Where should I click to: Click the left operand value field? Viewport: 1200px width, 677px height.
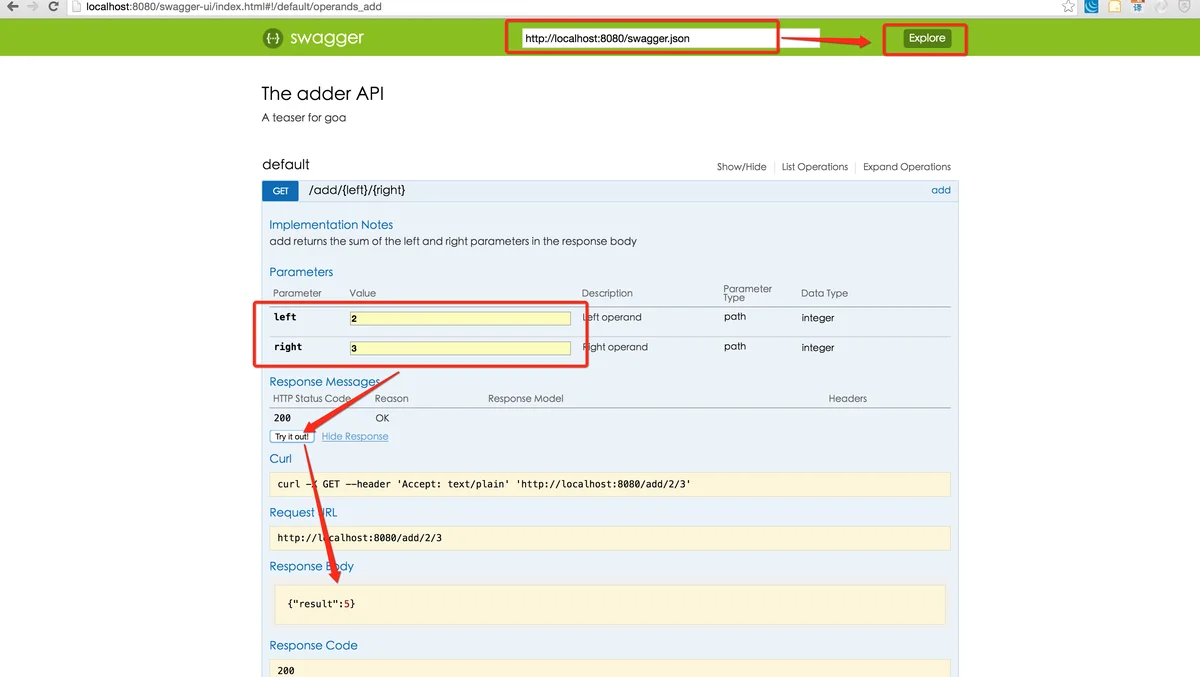click(460, 318)
